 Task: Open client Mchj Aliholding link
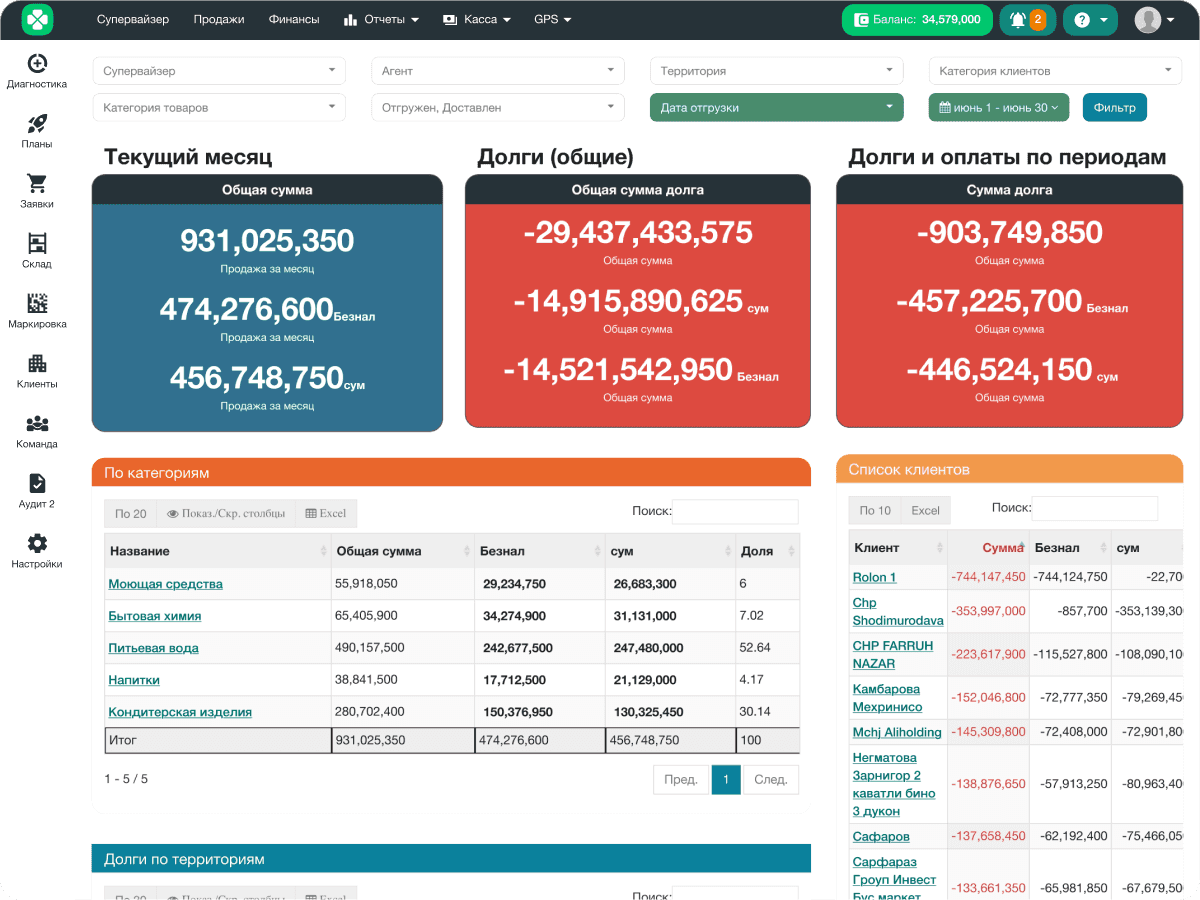(897, 732)
